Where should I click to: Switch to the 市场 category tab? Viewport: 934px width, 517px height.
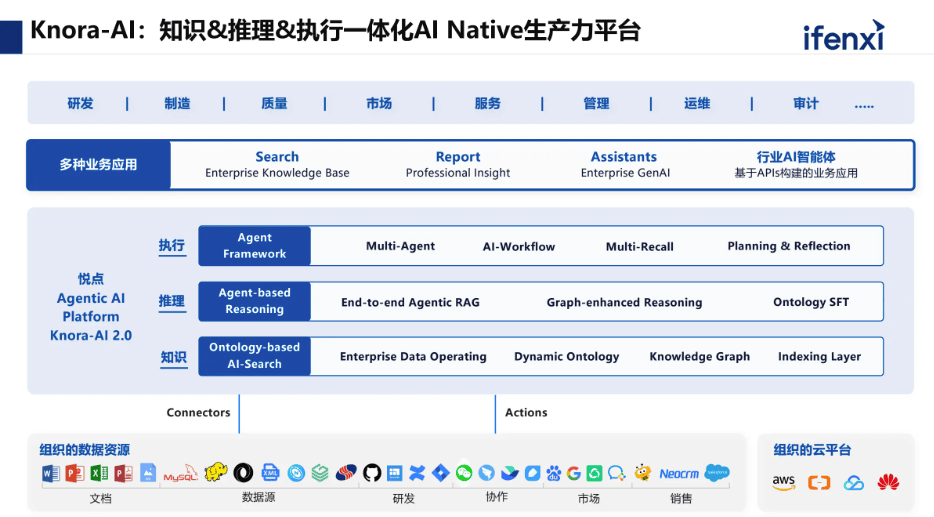point(379,103)
